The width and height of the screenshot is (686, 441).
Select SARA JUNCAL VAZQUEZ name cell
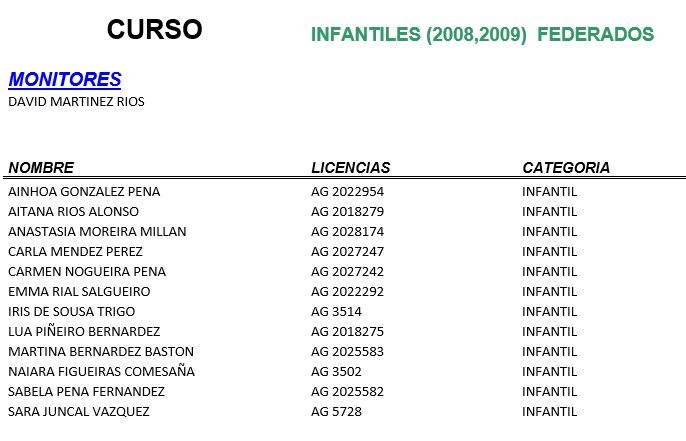79,412
